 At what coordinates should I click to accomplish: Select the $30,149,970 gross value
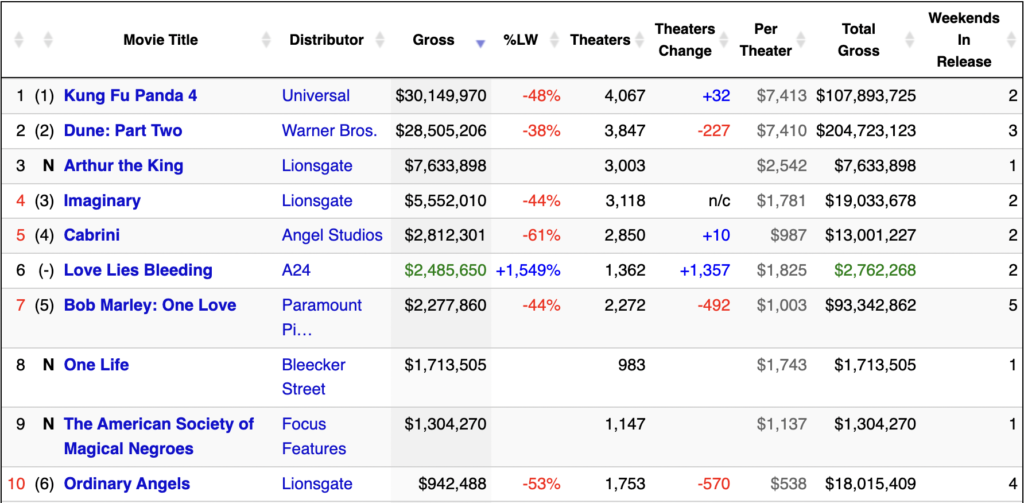click(441, 96)
